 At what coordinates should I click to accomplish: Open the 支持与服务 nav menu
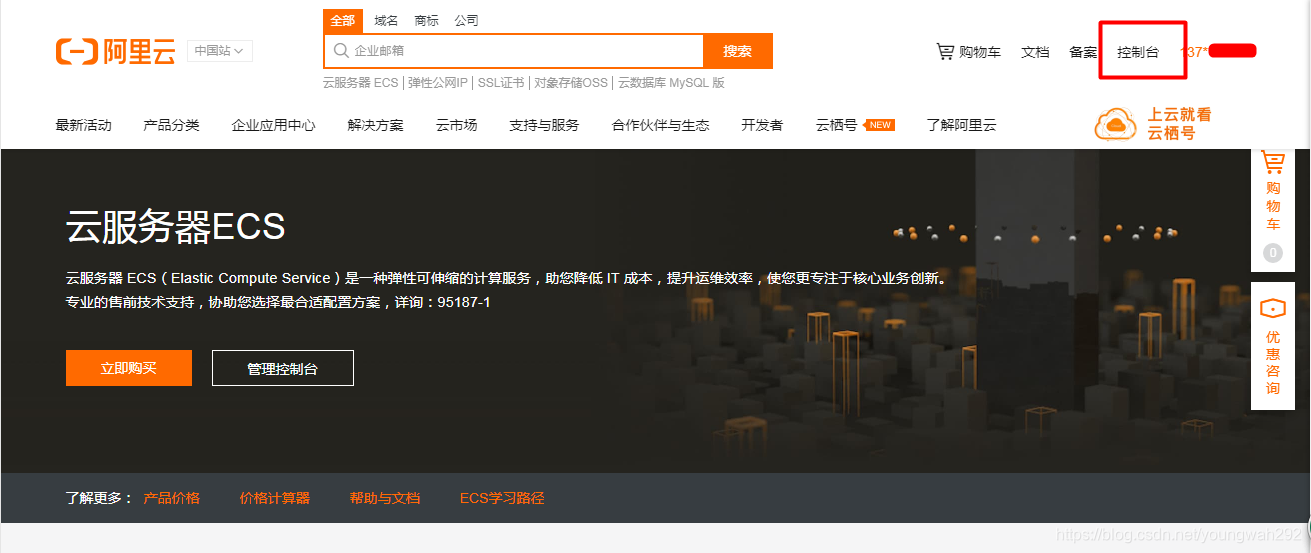(544, 125)
